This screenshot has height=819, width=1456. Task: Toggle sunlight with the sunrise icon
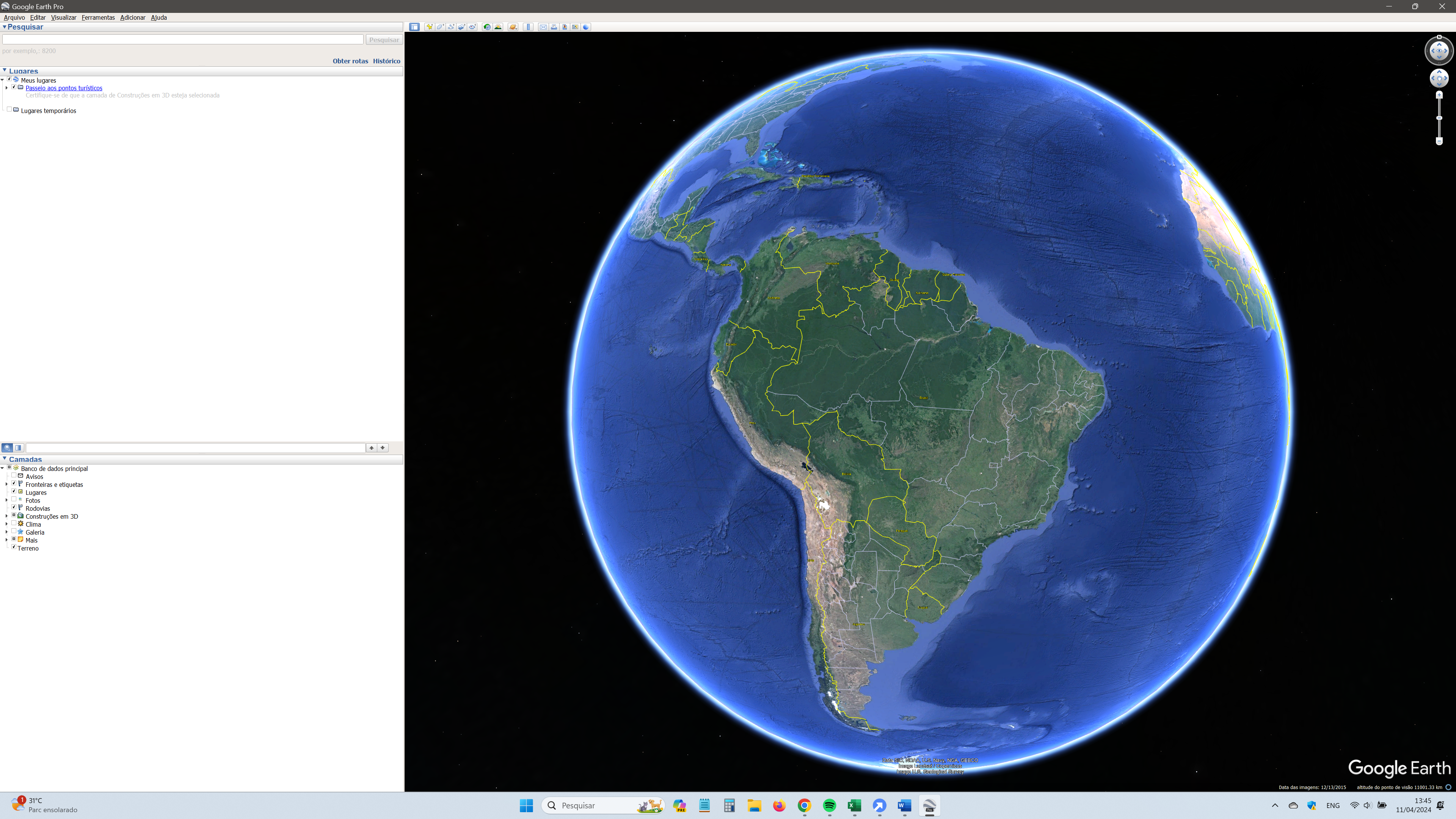[x=498, y=27]
